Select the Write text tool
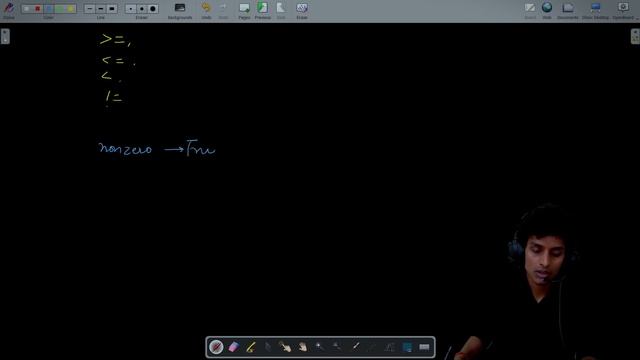The height and width of the screenshot is (360, 640). tap(390, 347)
